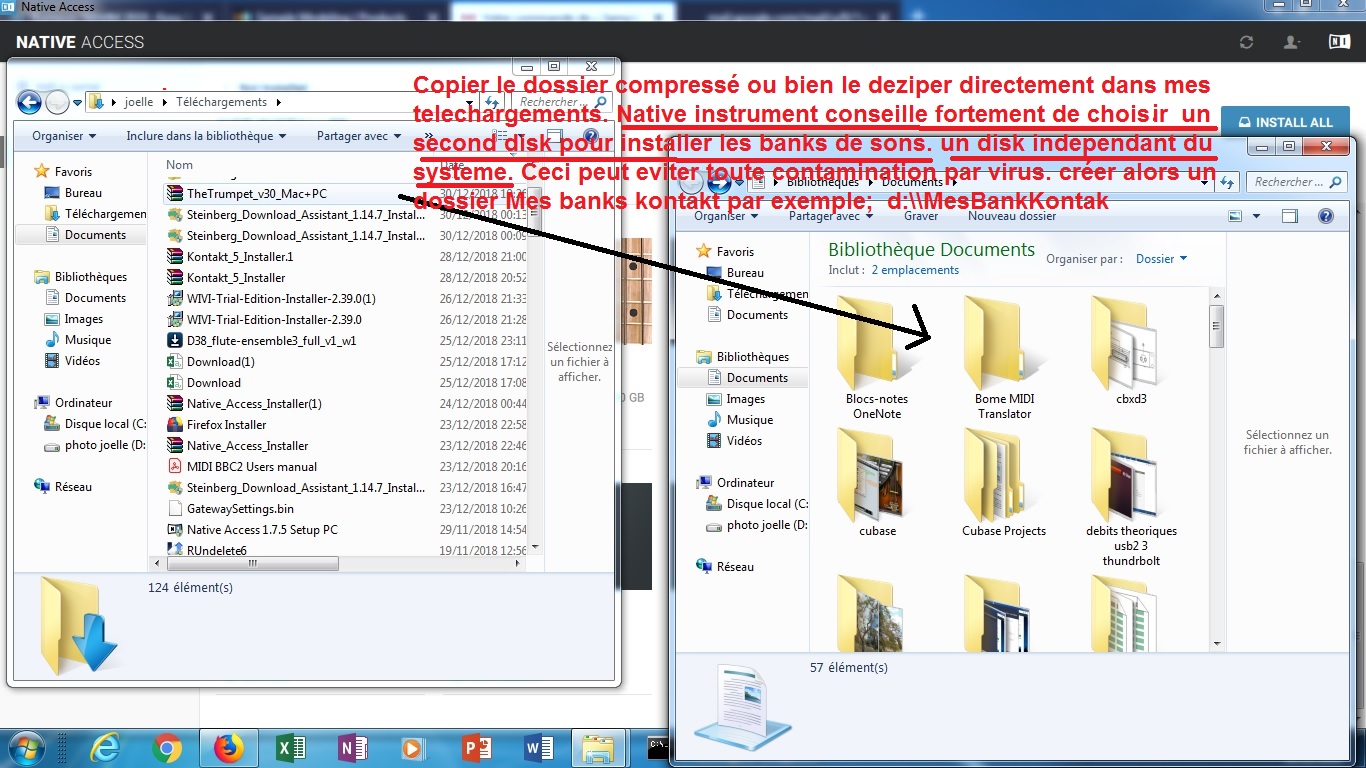1366x768 pixels.
Task: Click the INSTALL ALL button in Native Access
Action: click(1285, 122)
